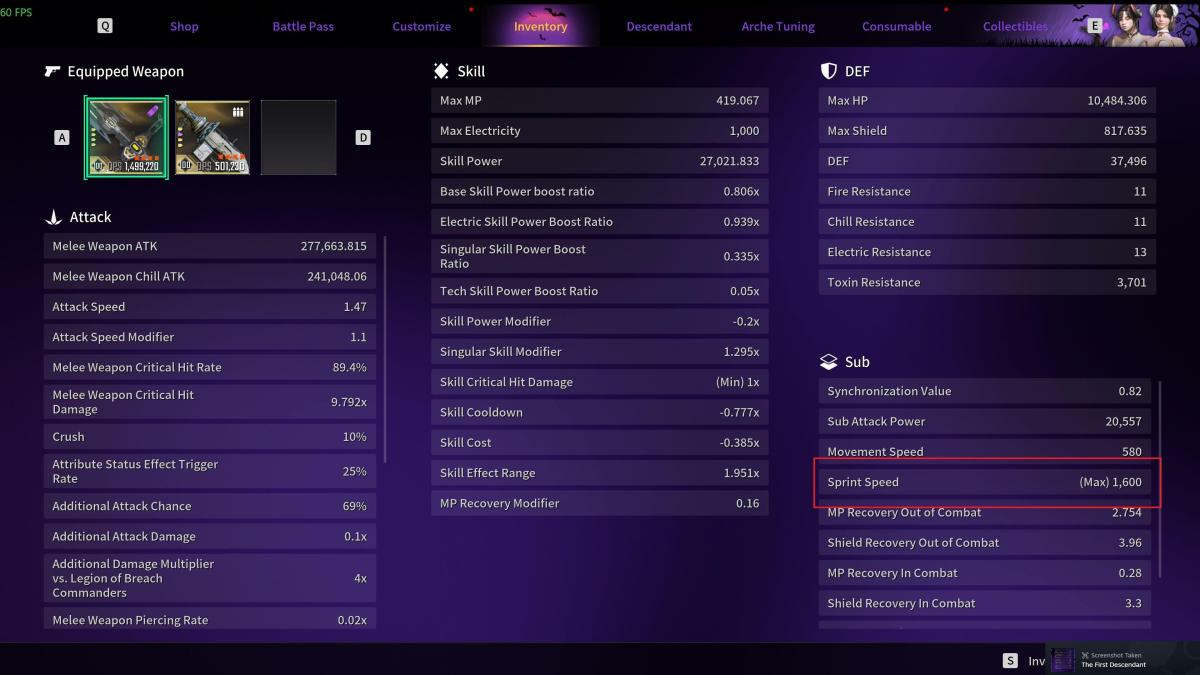
Task: Click the empty third weapon slot
Action: [x=298, y=137]
